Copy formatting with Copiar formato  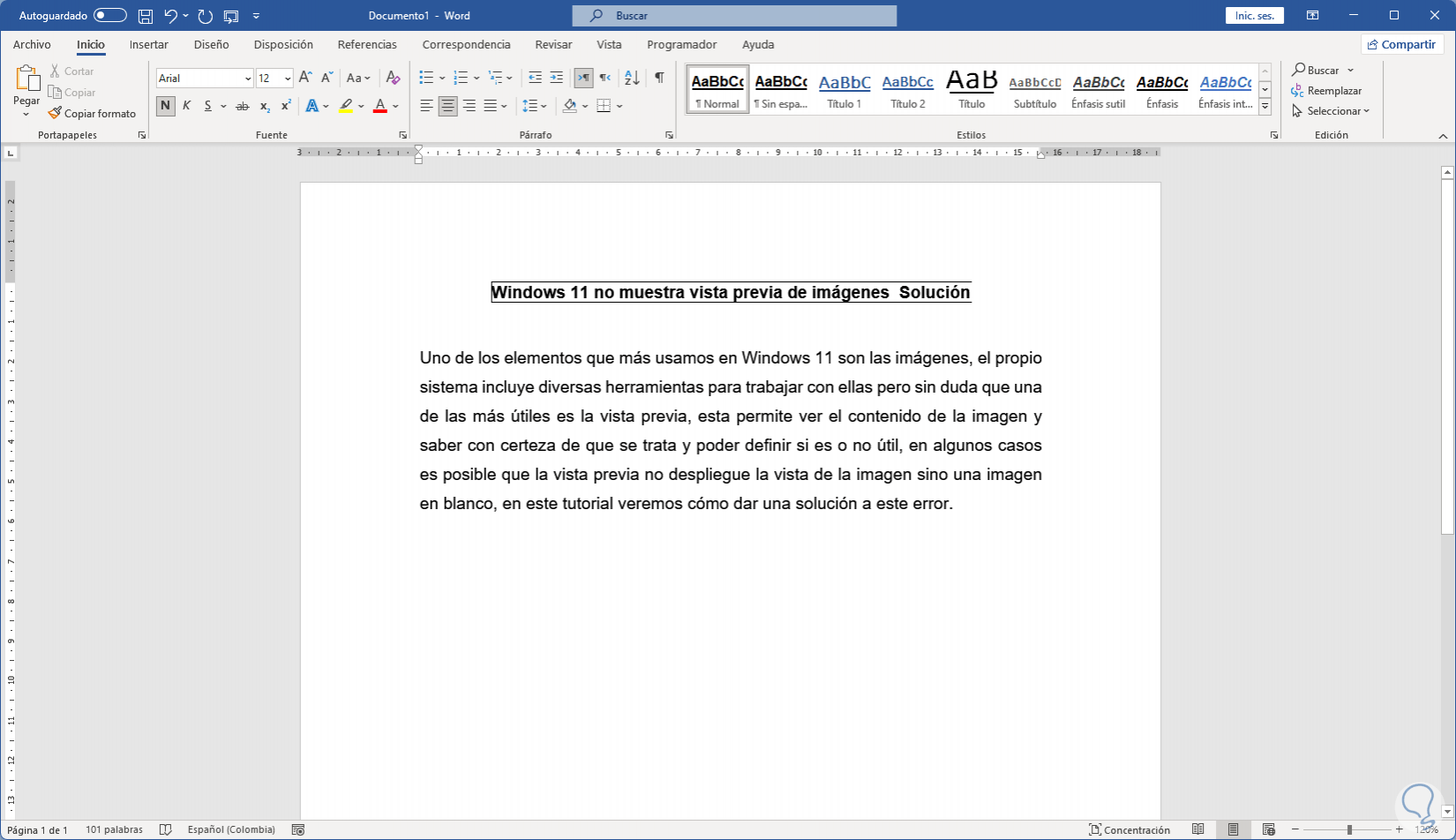click(93, 113)
